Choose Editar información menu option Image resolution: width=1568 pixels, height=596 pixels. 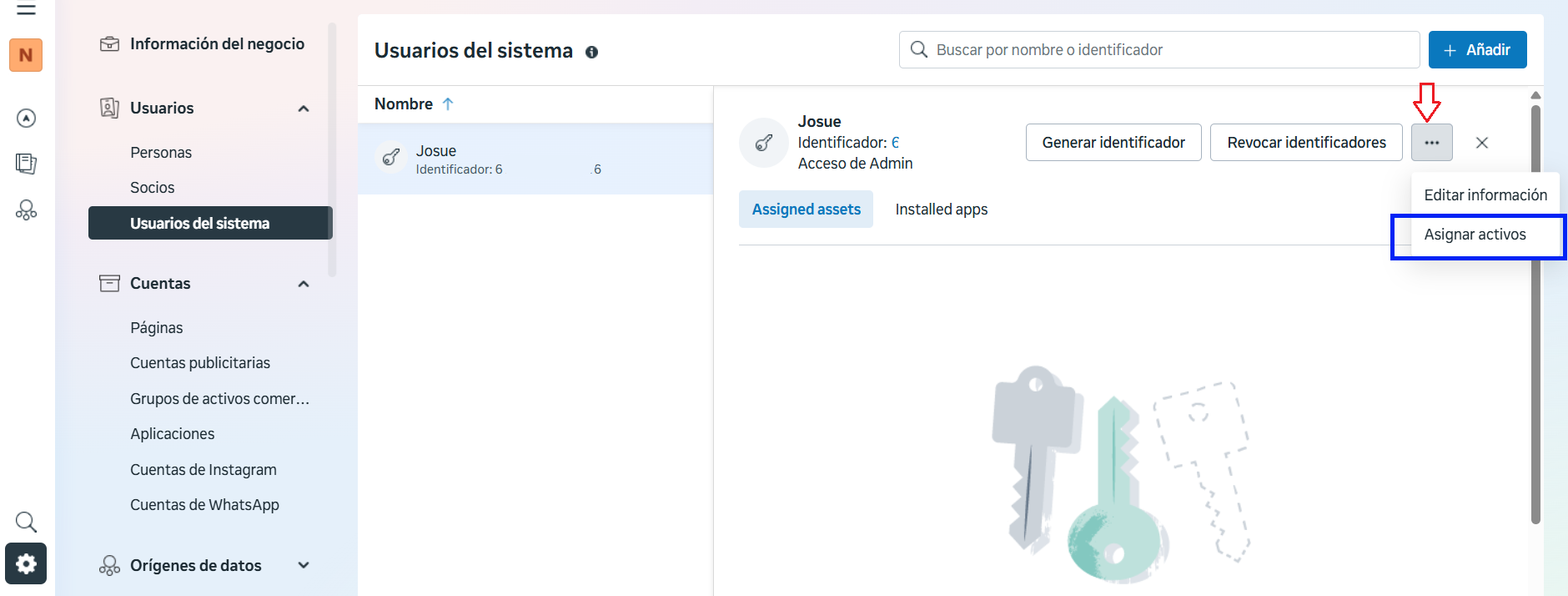[x=1485, y=195]
